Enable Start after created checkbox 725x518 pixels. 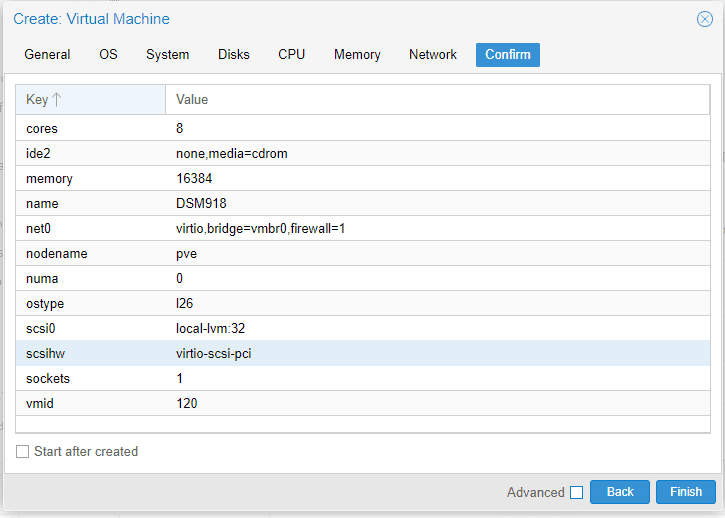click(22, 451)
